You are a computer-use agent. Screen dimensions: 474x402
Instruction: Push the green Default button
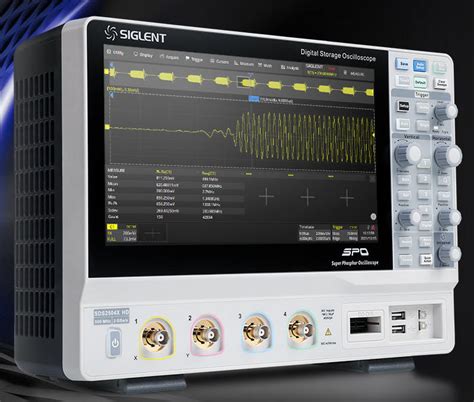click(x=420, y=82)
